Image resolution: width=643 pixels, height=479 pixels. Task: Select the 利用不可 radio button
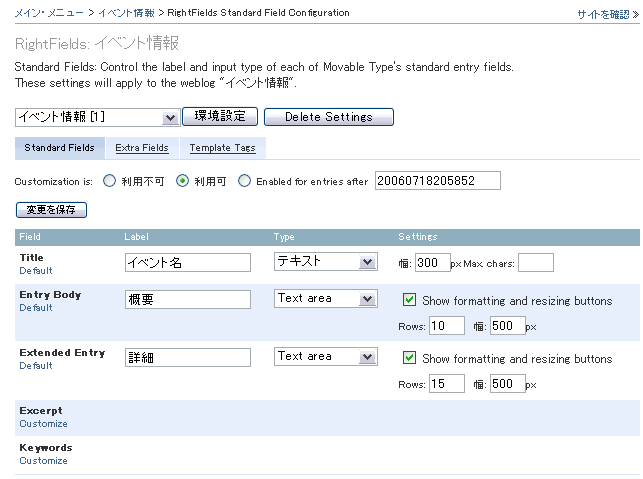[108, 181]
